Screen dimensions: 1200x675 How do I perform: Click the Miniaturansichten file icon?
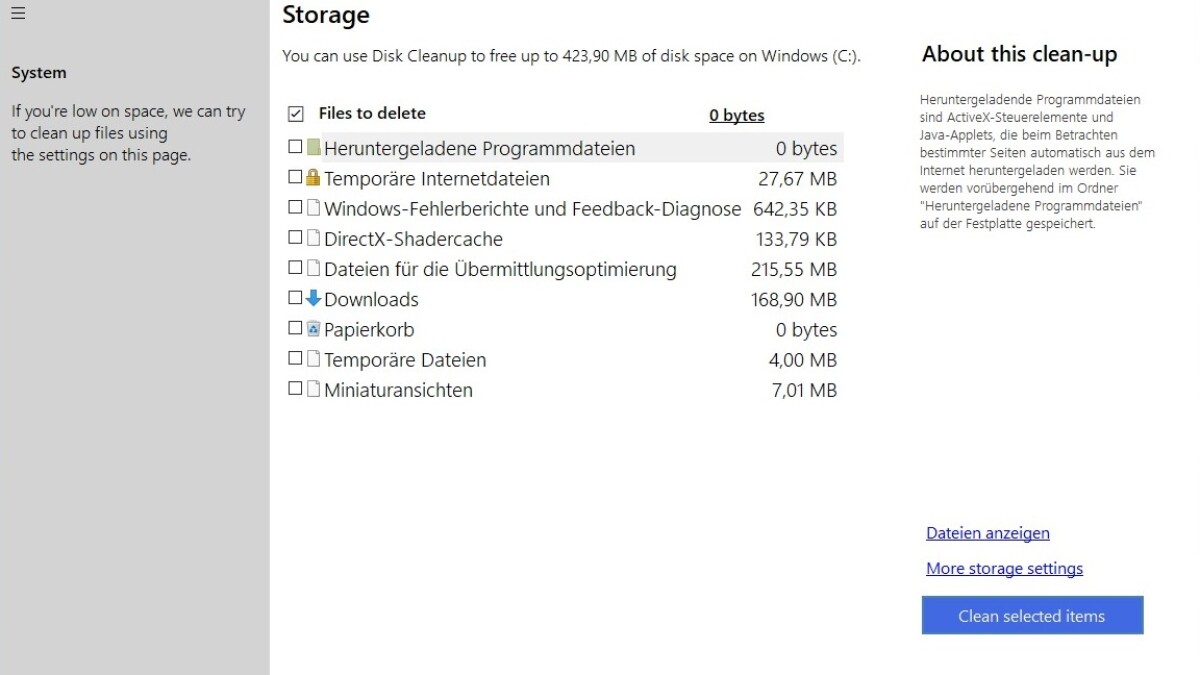click(313, 389)
